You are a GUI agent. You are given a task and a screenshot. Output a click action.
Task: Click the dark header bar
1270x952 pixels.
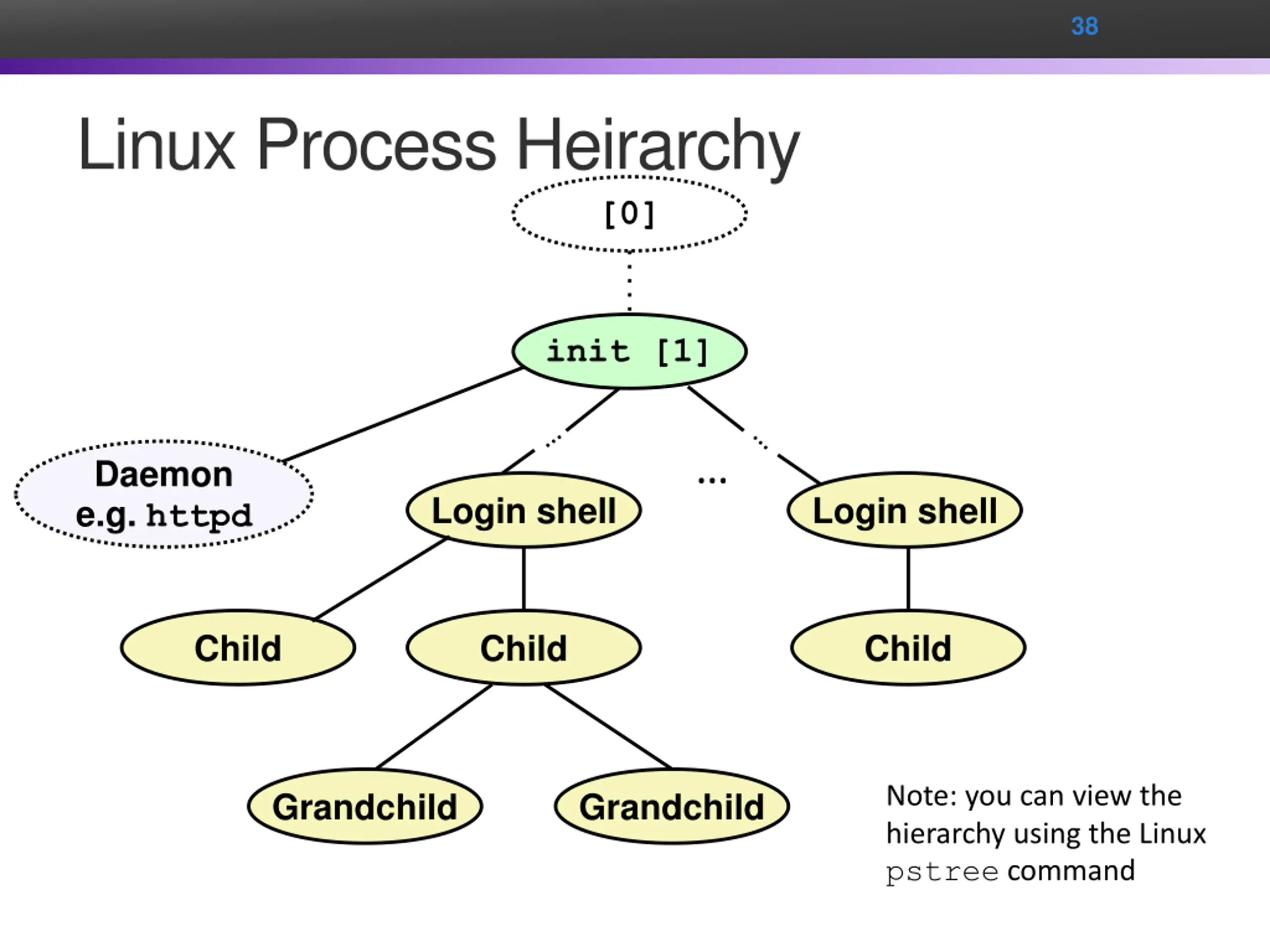pyautogui.click(x=517, y=28)
